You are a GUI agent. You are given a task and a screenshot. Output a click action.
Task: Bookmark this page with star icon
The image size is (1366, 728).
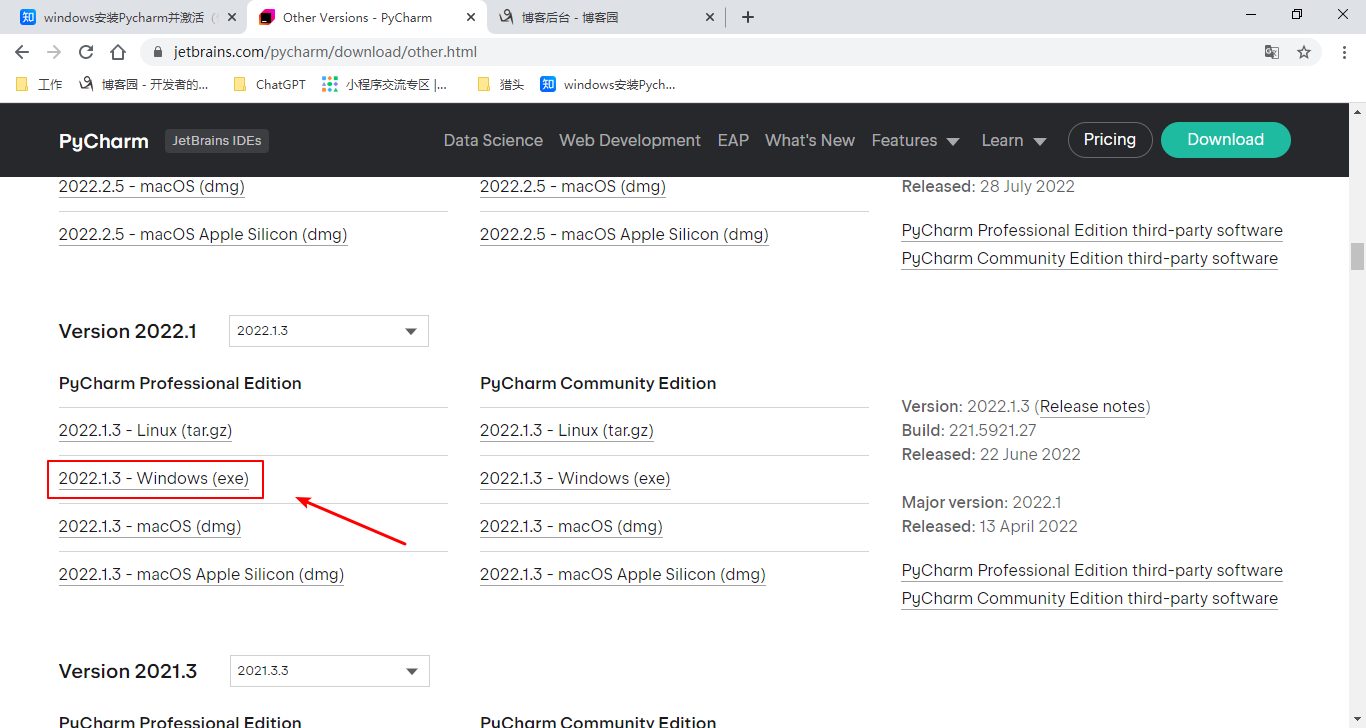pyautogui.click(x=1304, y=52)
